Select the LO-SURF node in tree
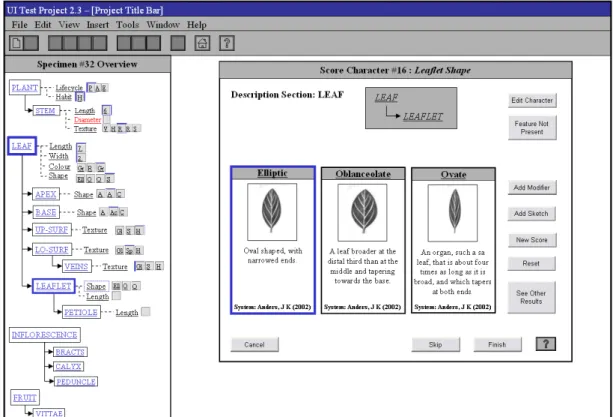613x417 pixels. pyautogui.click(x=52, y=249)
